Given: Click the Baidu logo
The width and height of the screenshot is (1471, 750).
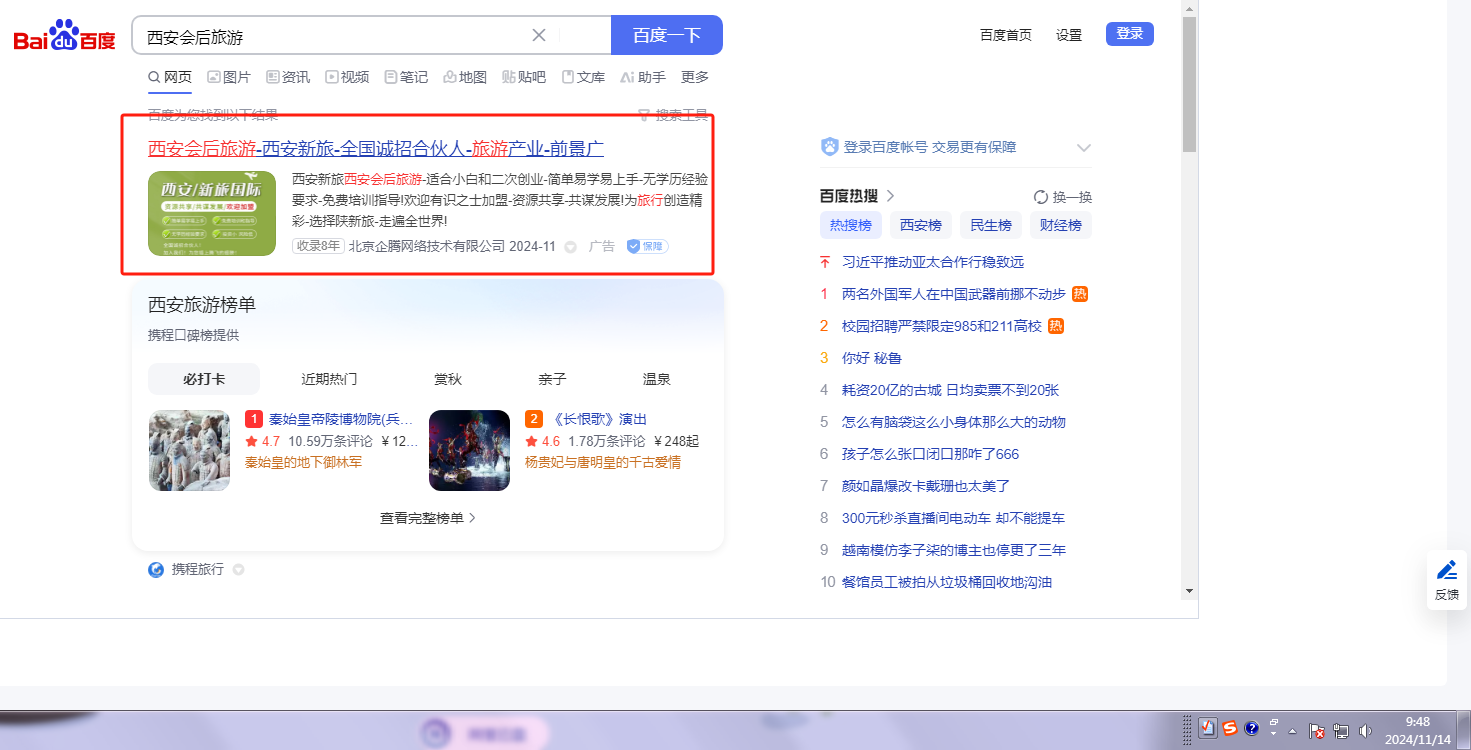Looking at the screenshot, I should [64, 37].
